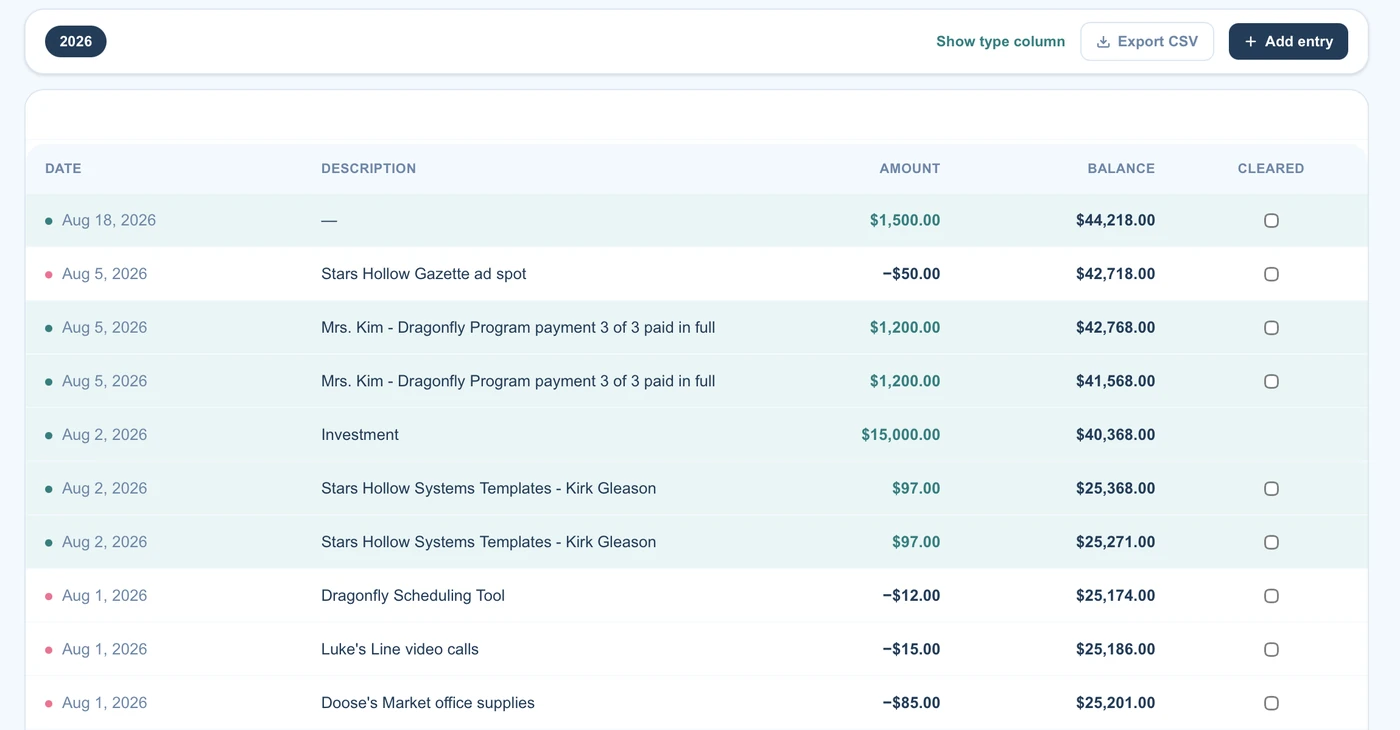Image resolution: width=1400 pixels, height=730 pixels.
Task: Click the Aug 18, 2026 date
Action: 109,220
